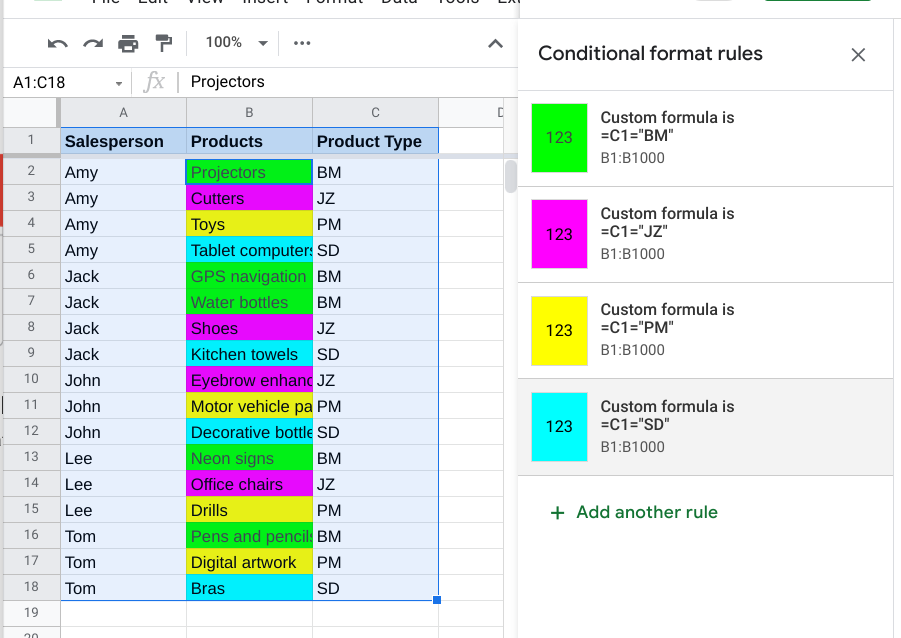This screenshot has height=638, width=901.
Task: Click empty cell A19
Action: [x=124, y=613]
